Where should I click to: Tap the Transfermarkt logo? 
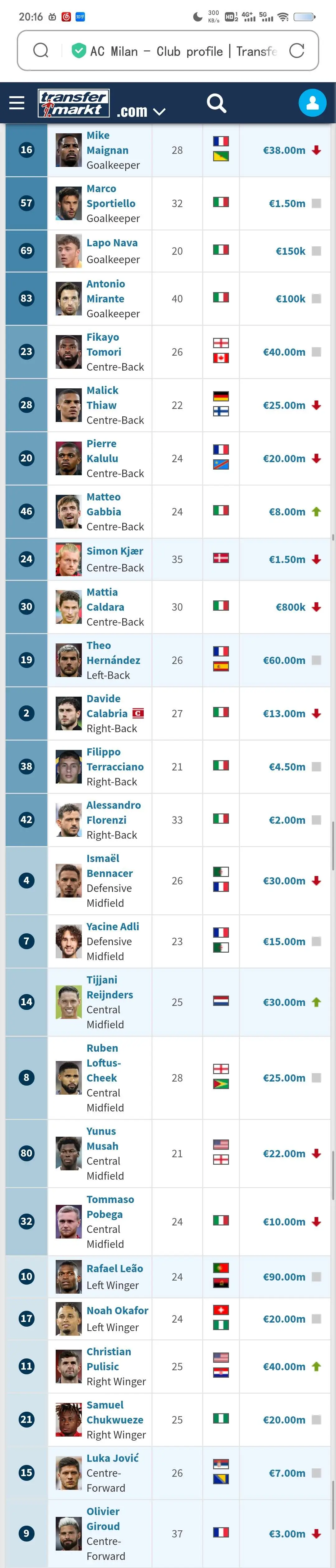(73, 103)
